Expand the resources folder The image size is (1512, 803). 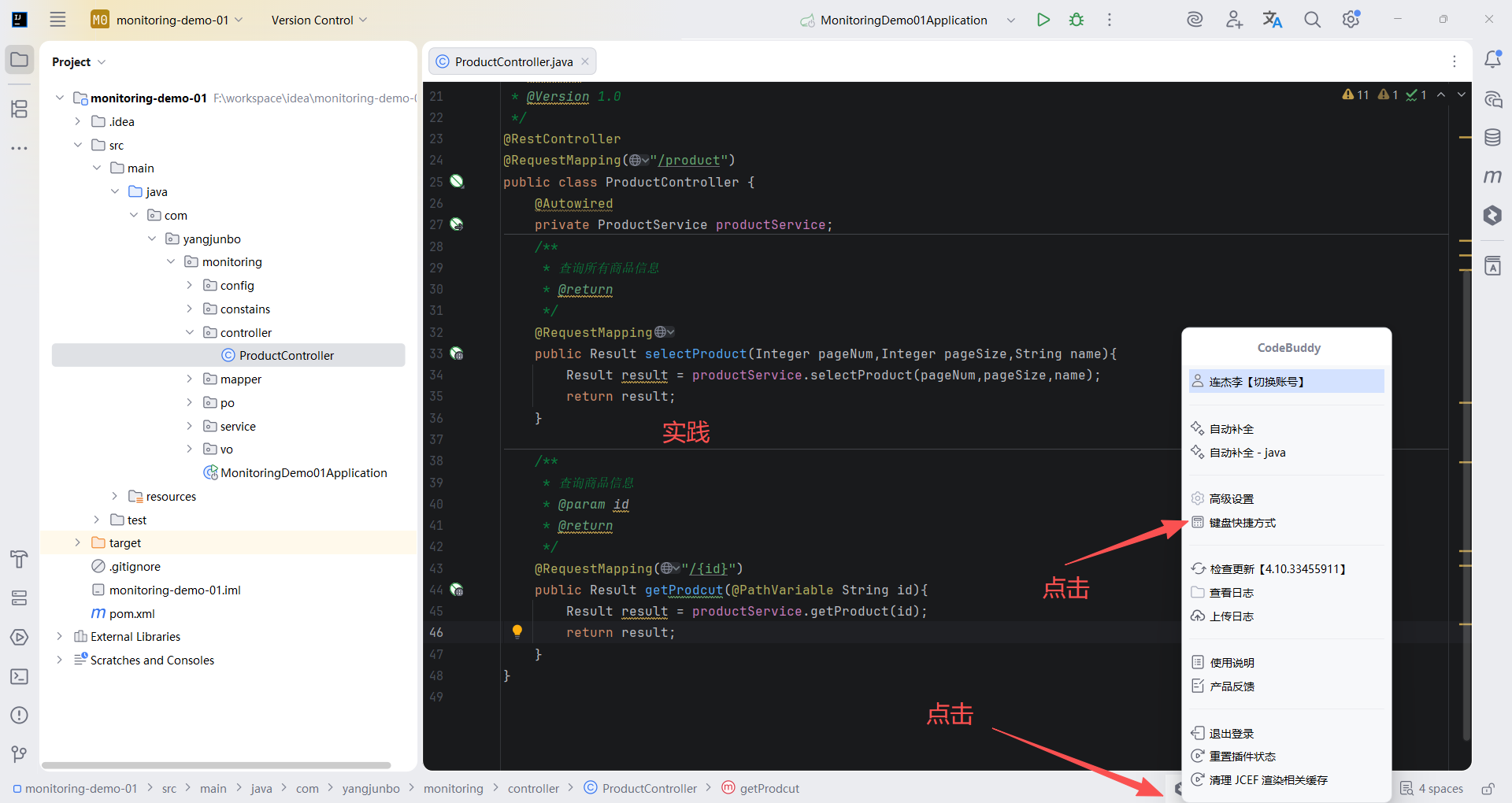tap(114, 496)
